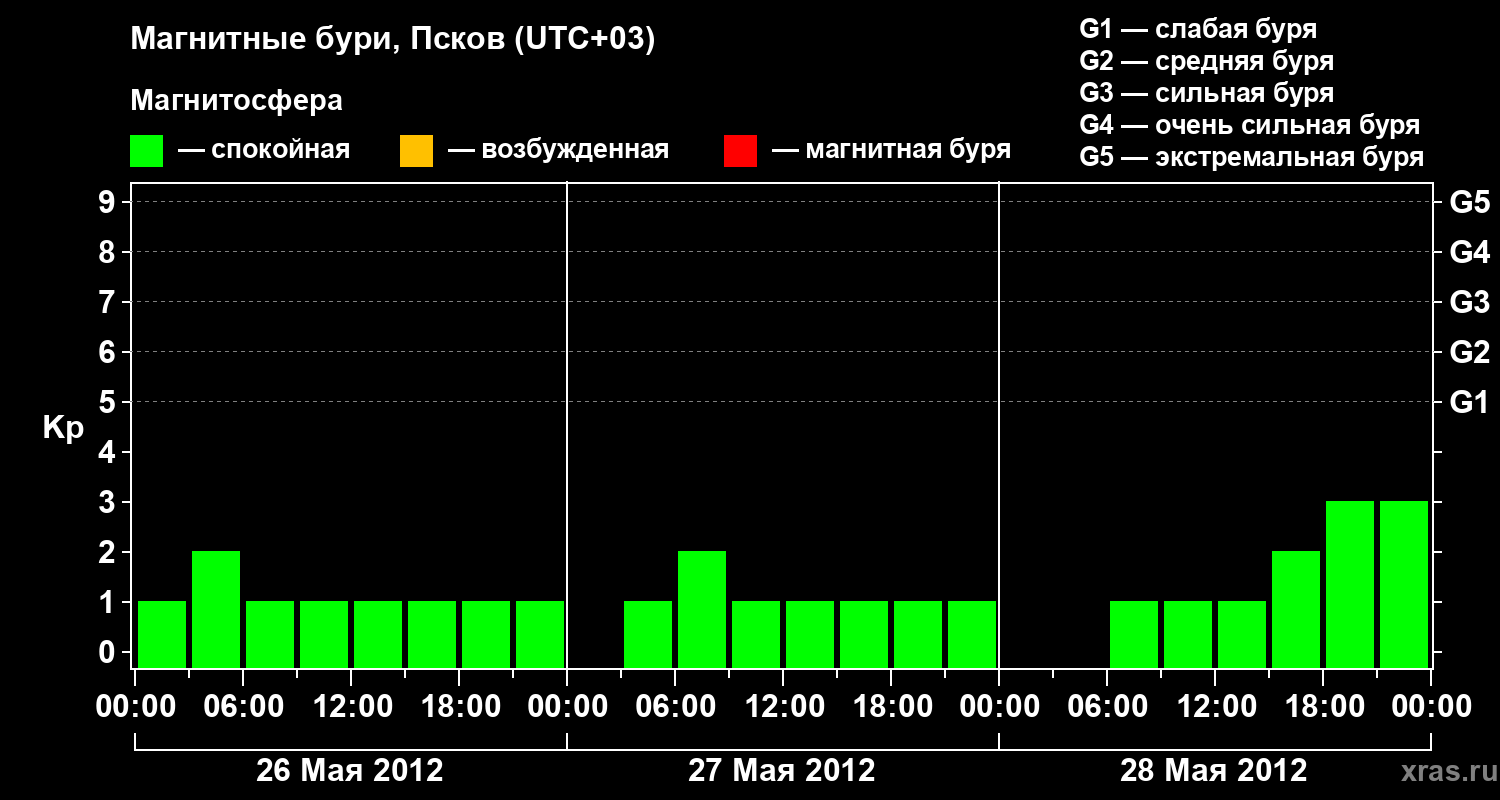
Task: Click the leftmost 00:00 time label
Action: click(135, 706)
